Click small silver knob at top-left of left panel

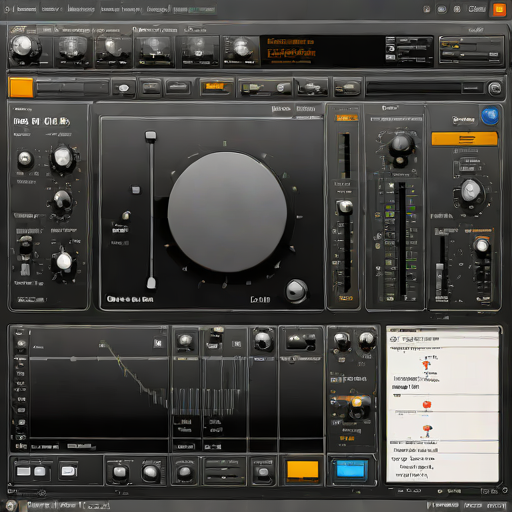[25, 158]
